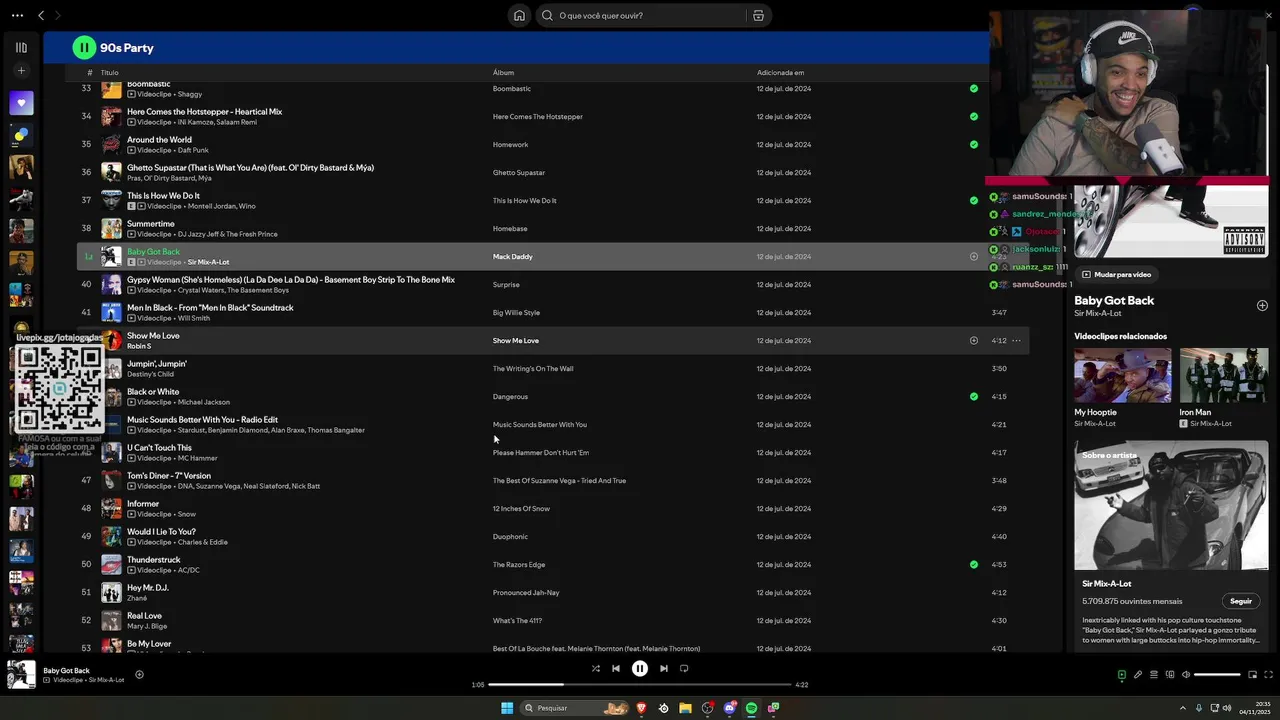Select the Informer track title

tap(143, 504)
